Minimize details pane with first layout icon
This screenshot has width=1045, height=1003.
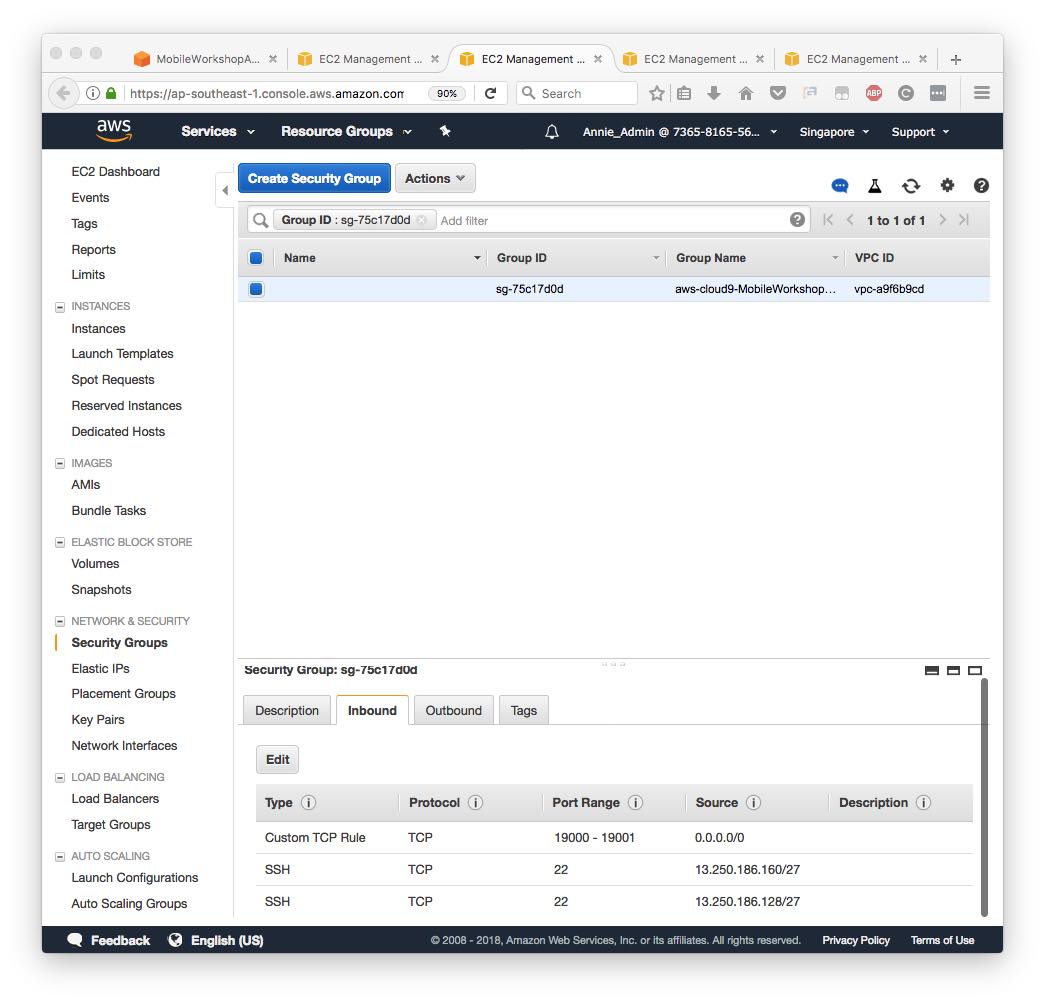932,670
